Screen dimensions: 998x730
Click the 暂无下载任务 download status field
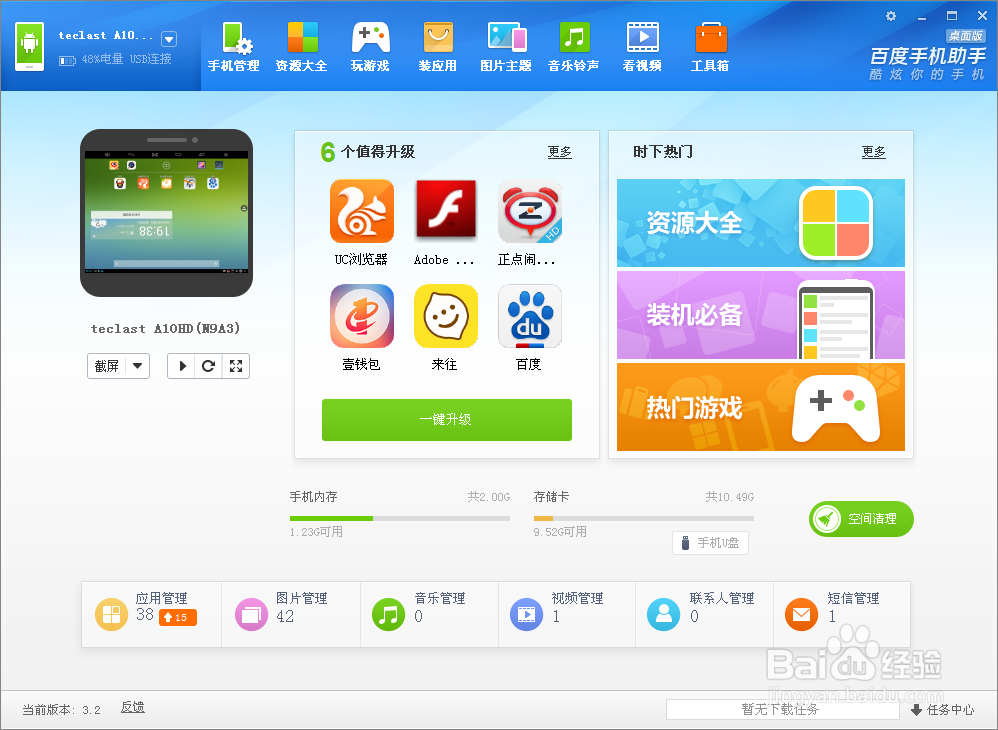click(782, 710)
